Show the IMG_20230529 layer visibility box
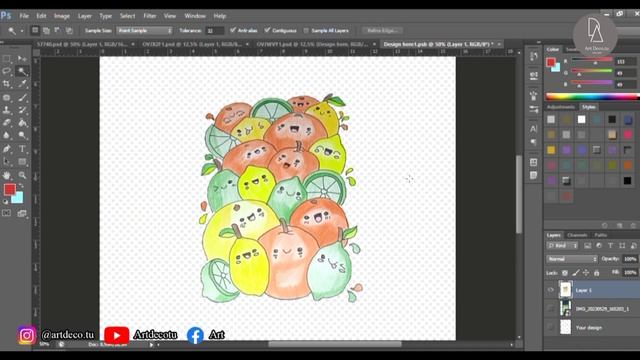 point(551,309)
